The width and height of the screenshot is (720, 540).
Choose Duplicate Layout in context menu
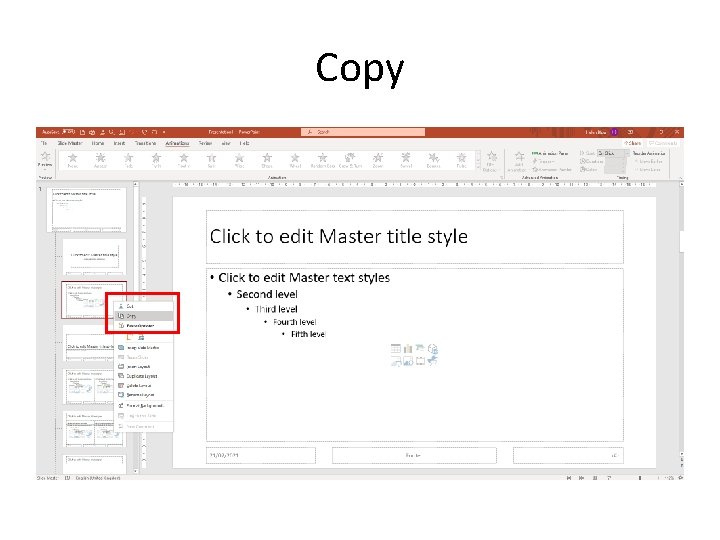tap(144, 376)
